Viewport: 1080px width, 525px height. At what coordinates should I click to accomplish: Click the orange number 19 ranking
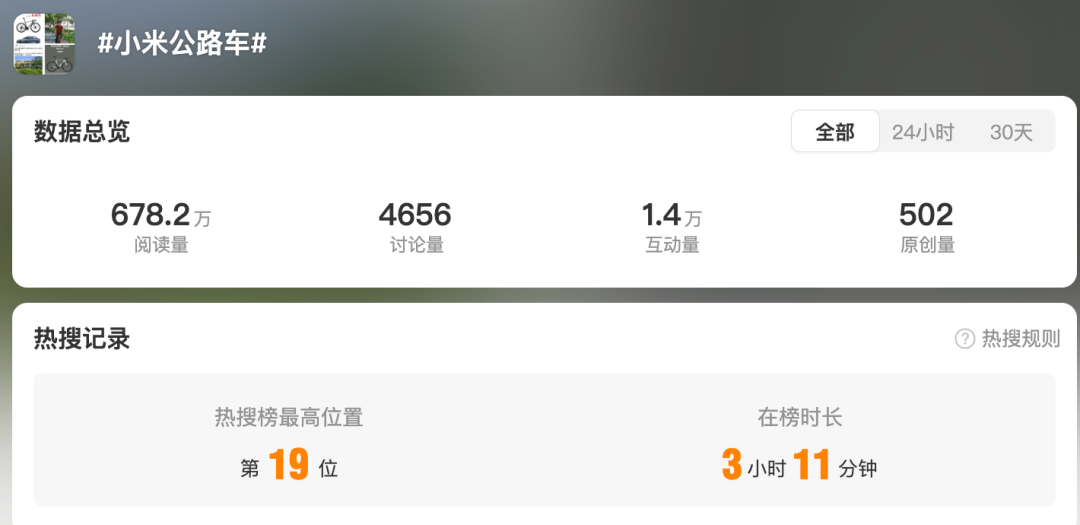pyautogui.click(x=289, y=465)
